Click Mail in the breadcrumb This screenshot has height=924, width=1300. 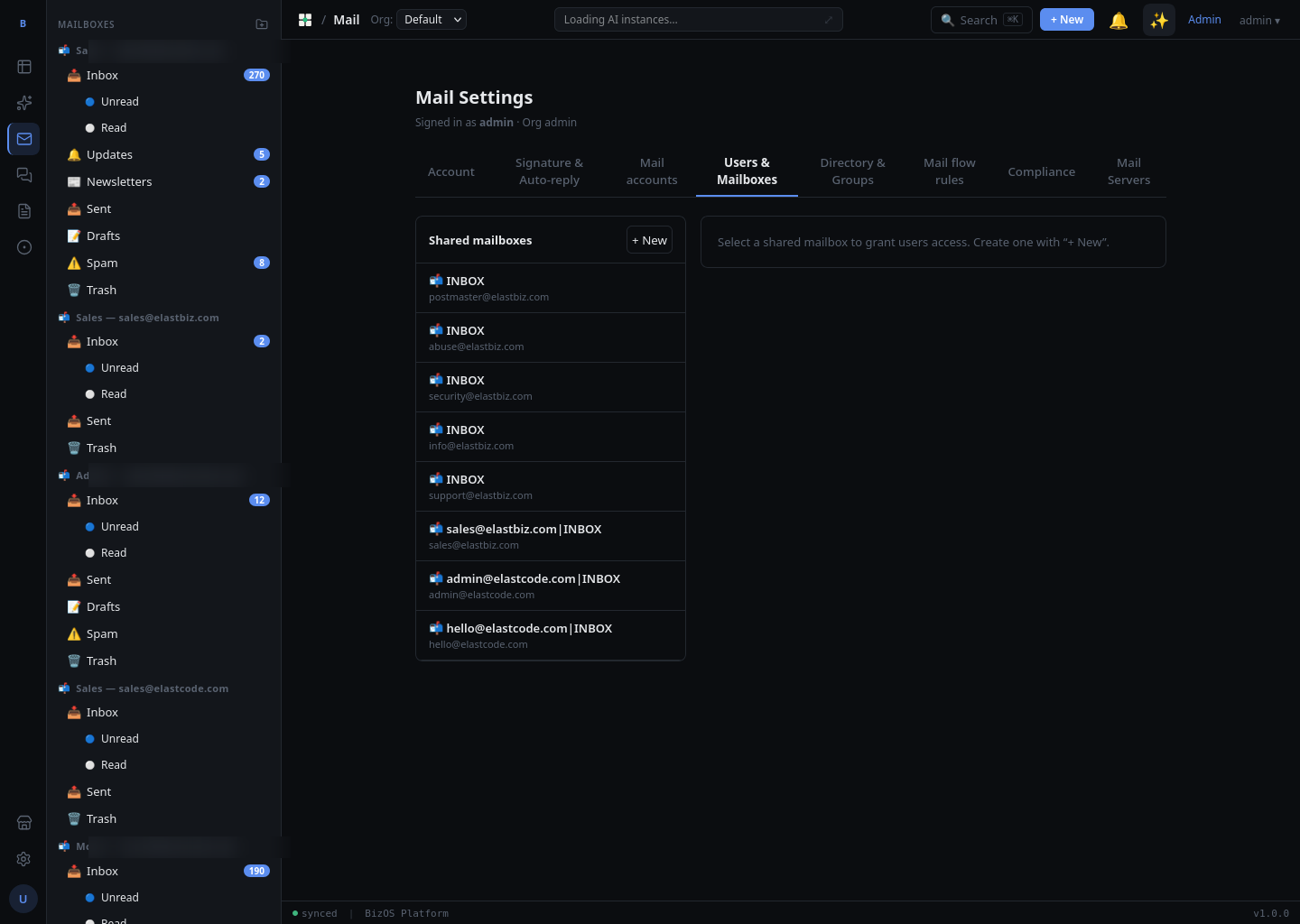coord(347,20)
